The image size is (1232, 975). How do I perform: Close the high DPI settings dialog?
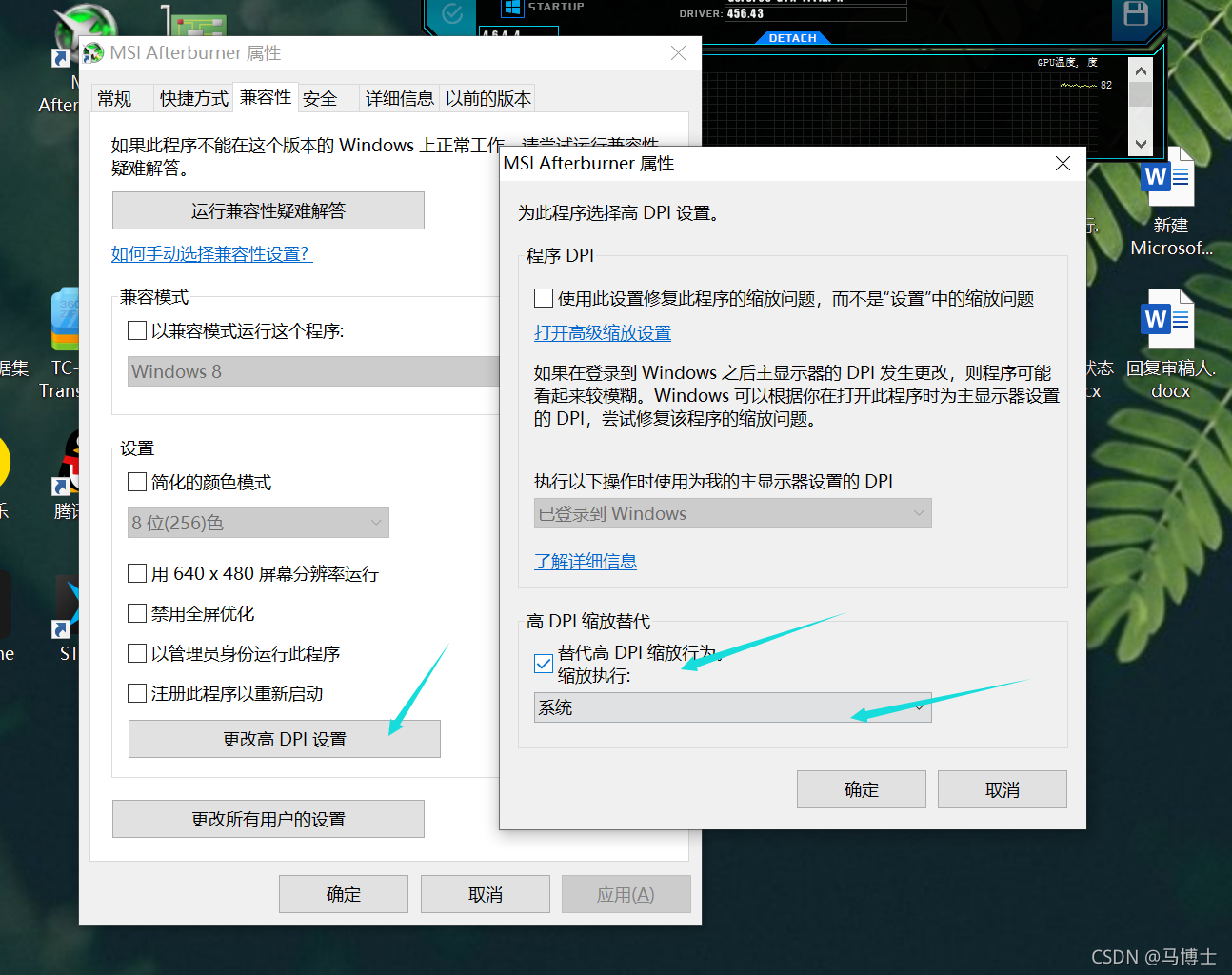[x=1063, y=164]
